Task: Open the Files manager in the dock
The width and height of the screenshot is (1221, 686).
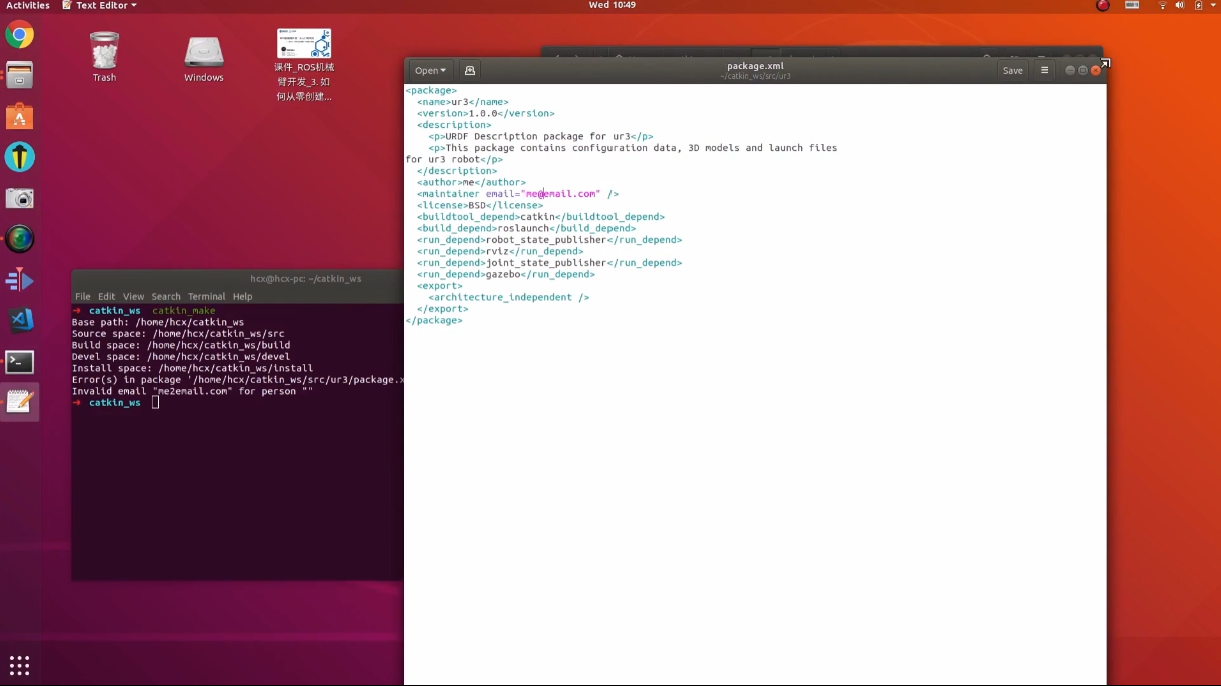Action: [x=19, y=76]
